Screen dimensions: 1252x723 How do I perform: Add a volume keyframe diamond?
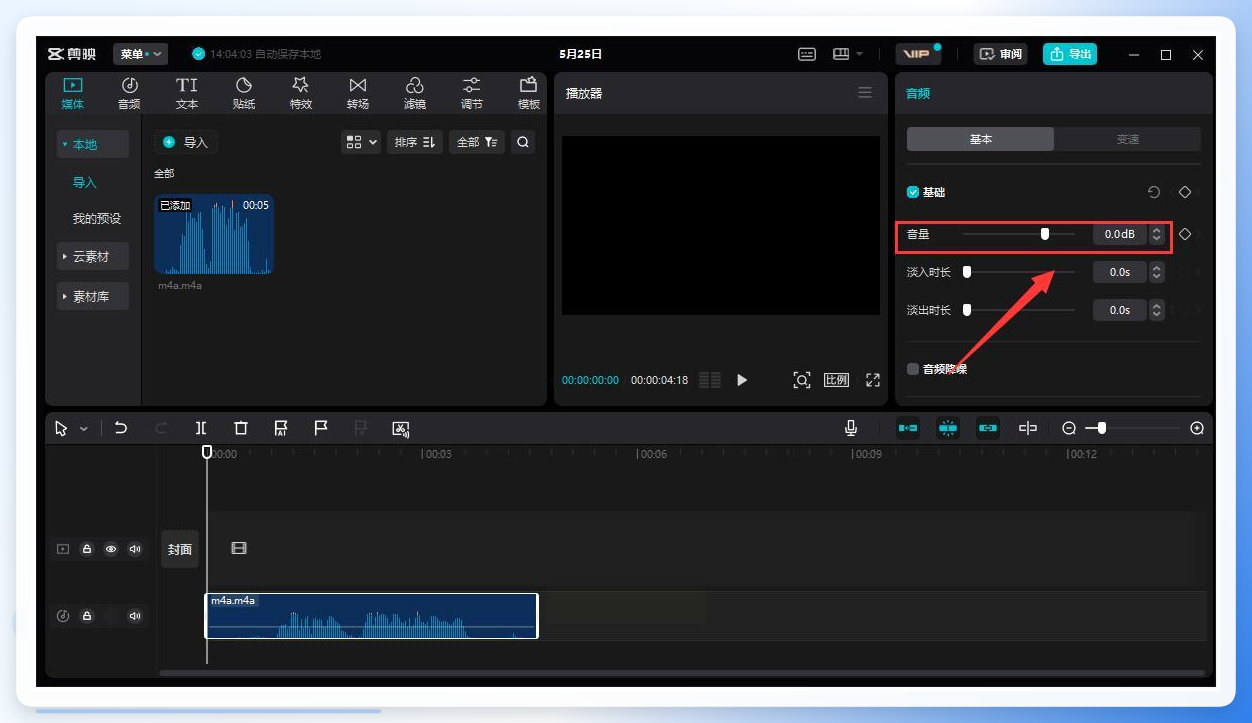1185,234
